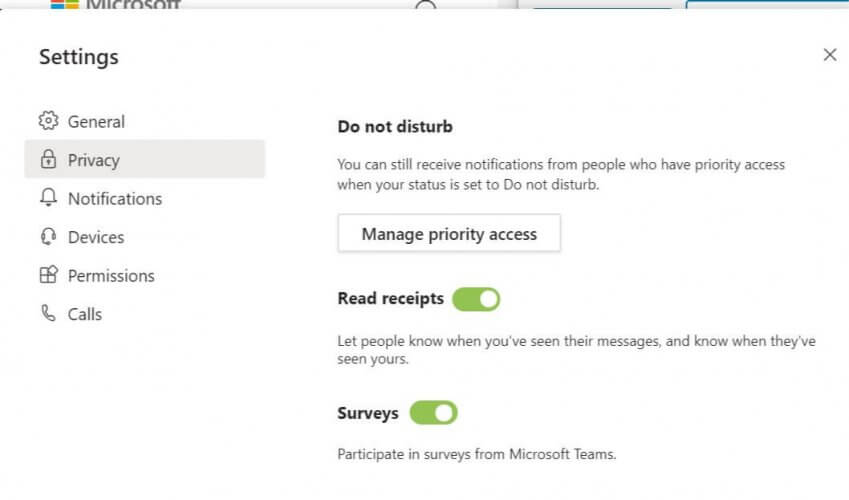Select the Privacy settings section
This screenshot has height=500, width=849.
145,159
